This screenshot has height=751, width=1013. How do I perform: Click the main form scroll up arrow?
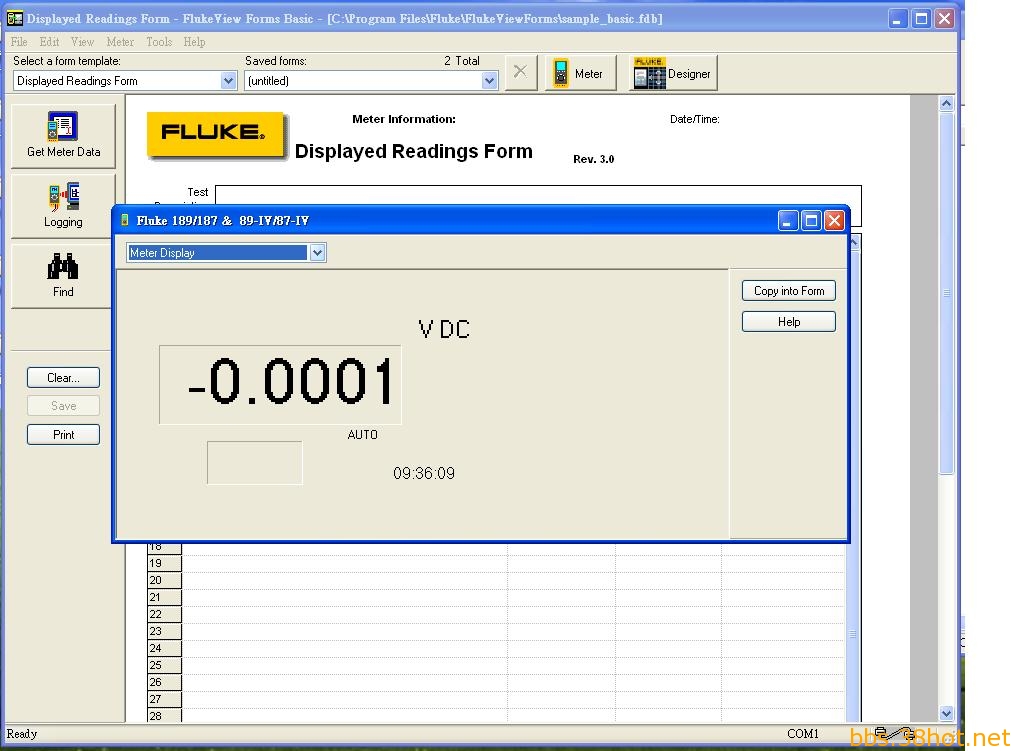946,103
